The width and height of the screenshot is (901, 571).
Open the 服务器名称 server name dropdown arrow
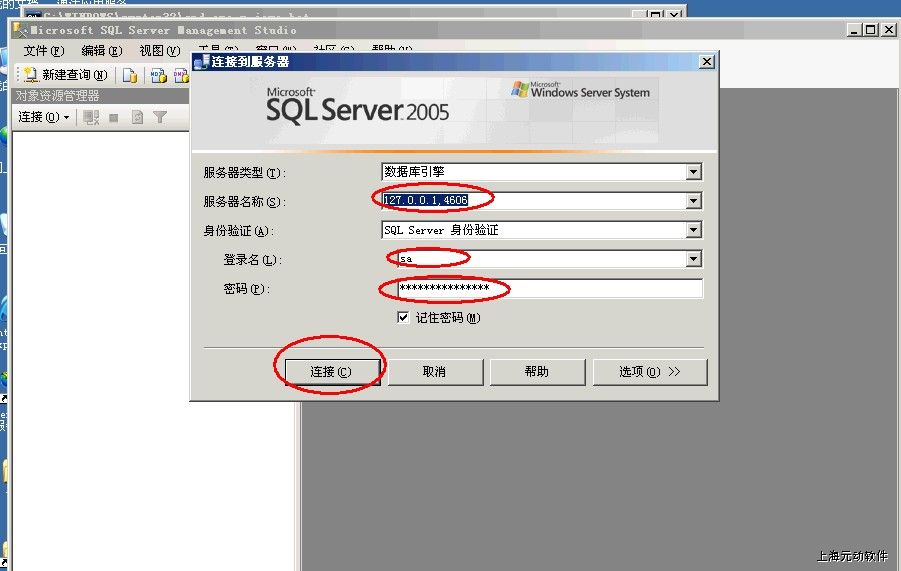(x=693, y=201)
